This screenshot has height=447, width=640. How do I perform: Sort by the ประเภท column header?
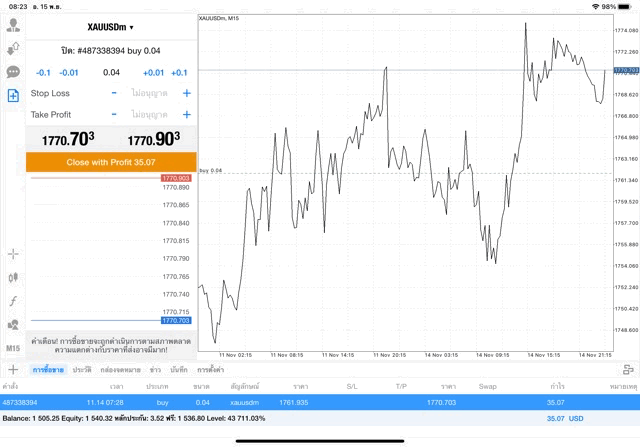pos(157,386)
